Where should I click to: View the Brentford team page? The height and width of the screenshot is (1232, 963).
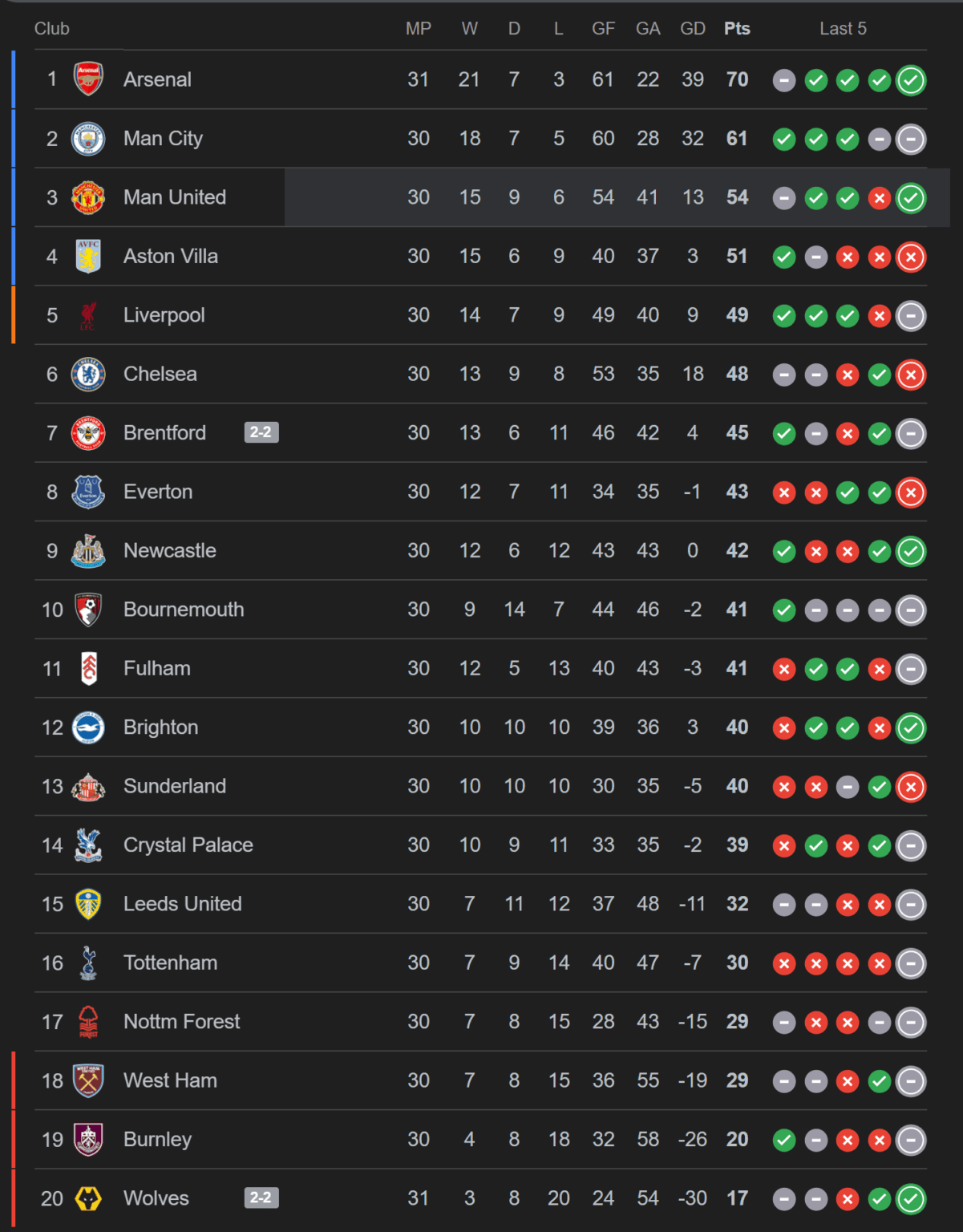point(164,433)
